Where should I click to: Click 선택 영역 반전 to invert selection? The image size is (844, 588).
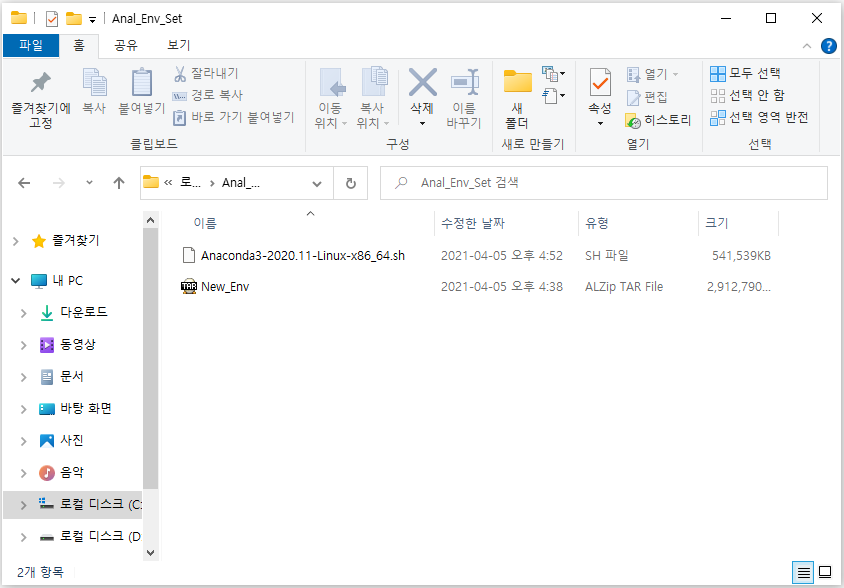coord(759,118)
